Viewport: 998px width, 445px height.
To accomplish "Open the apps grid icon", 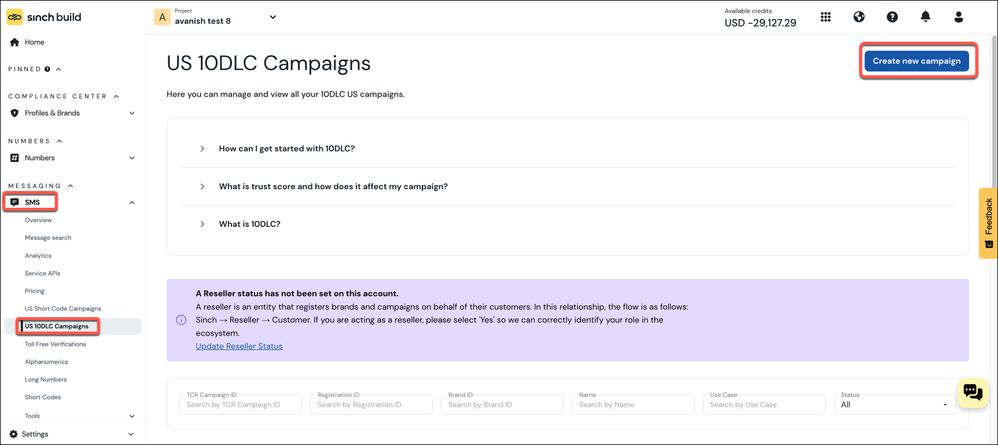I will (x=826, y=17).
